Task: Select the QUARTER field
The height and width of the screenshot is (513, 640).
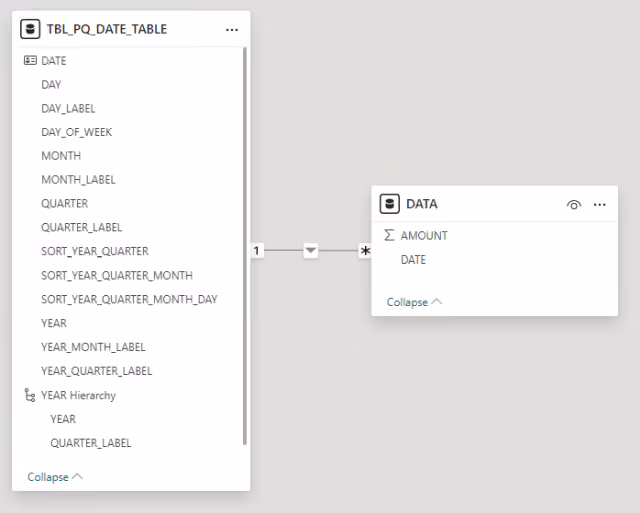Action: pos(64,203)
